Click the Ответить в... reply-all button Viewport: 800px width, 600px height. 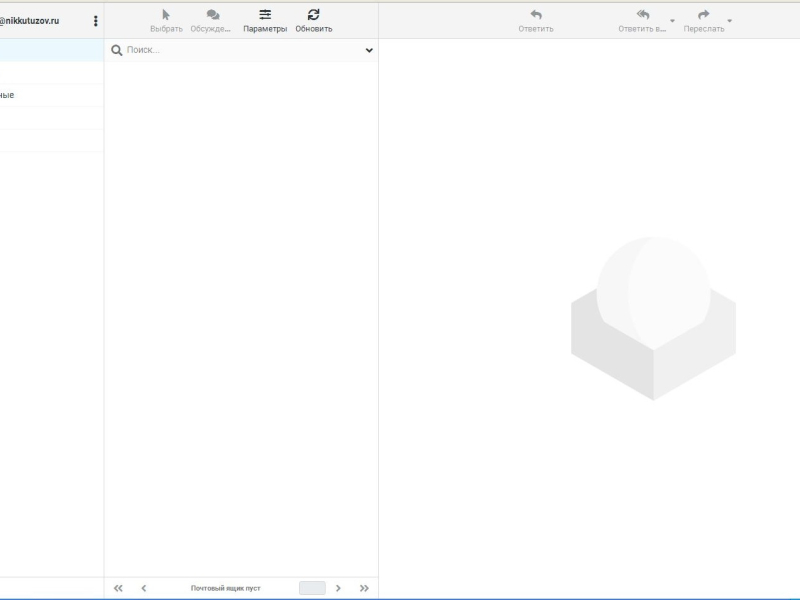642,21
